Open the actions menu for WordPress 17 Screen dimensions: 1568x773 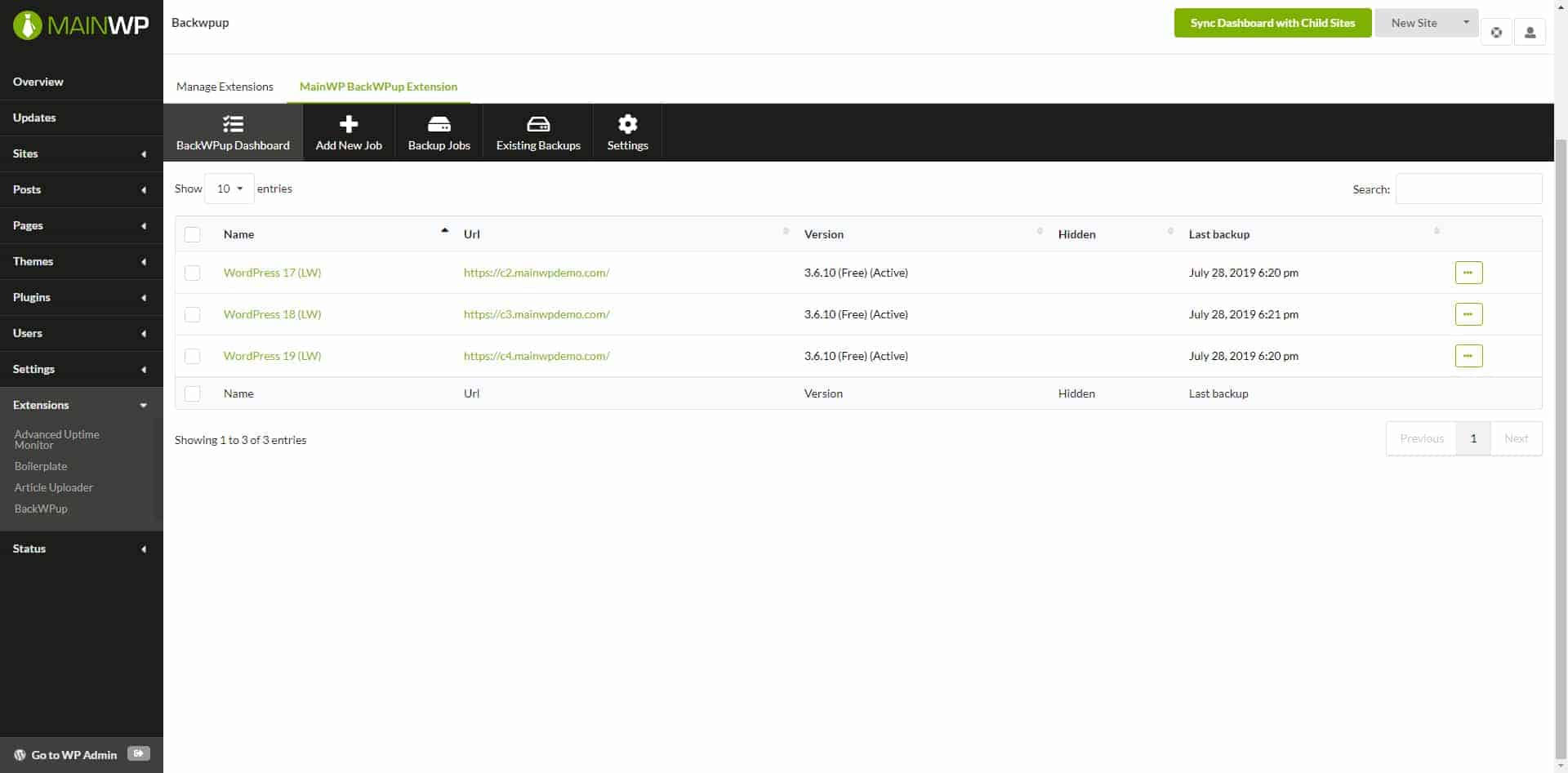coord(1469,273)
